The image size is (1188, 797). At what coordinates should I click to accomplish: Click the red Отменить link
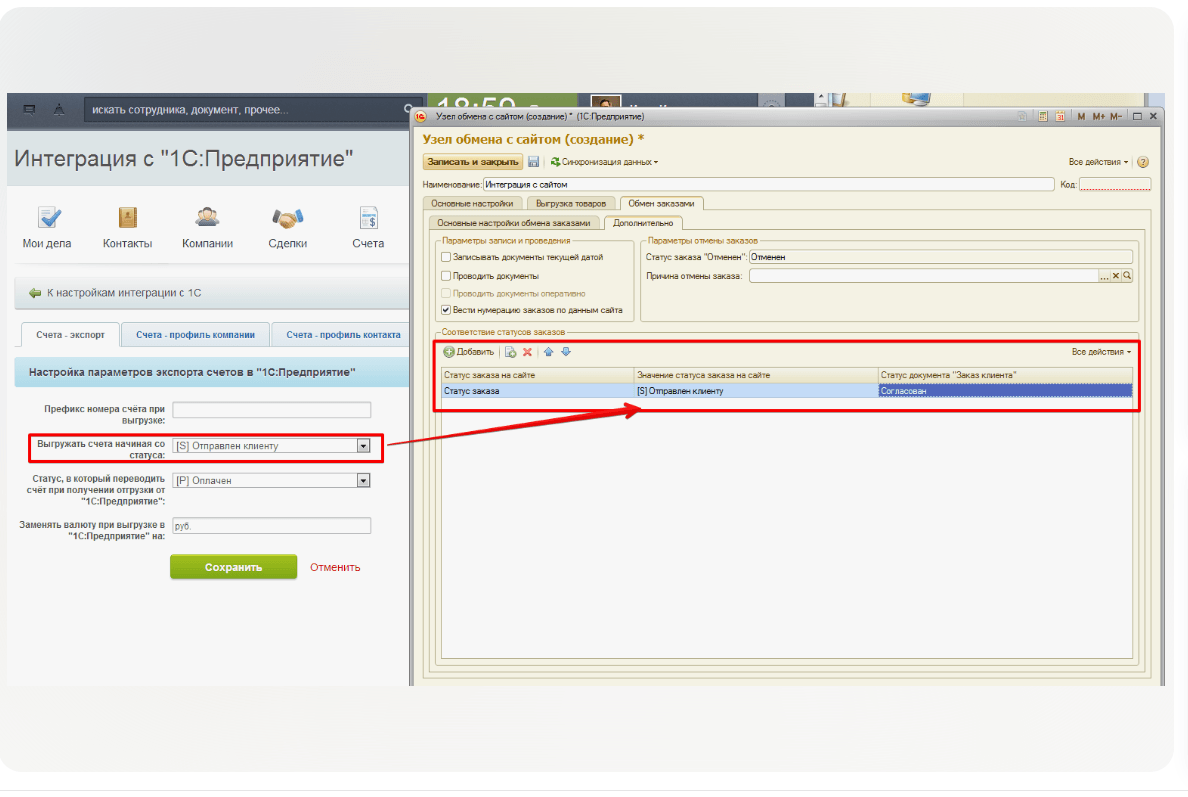click(x=335, y=567)
